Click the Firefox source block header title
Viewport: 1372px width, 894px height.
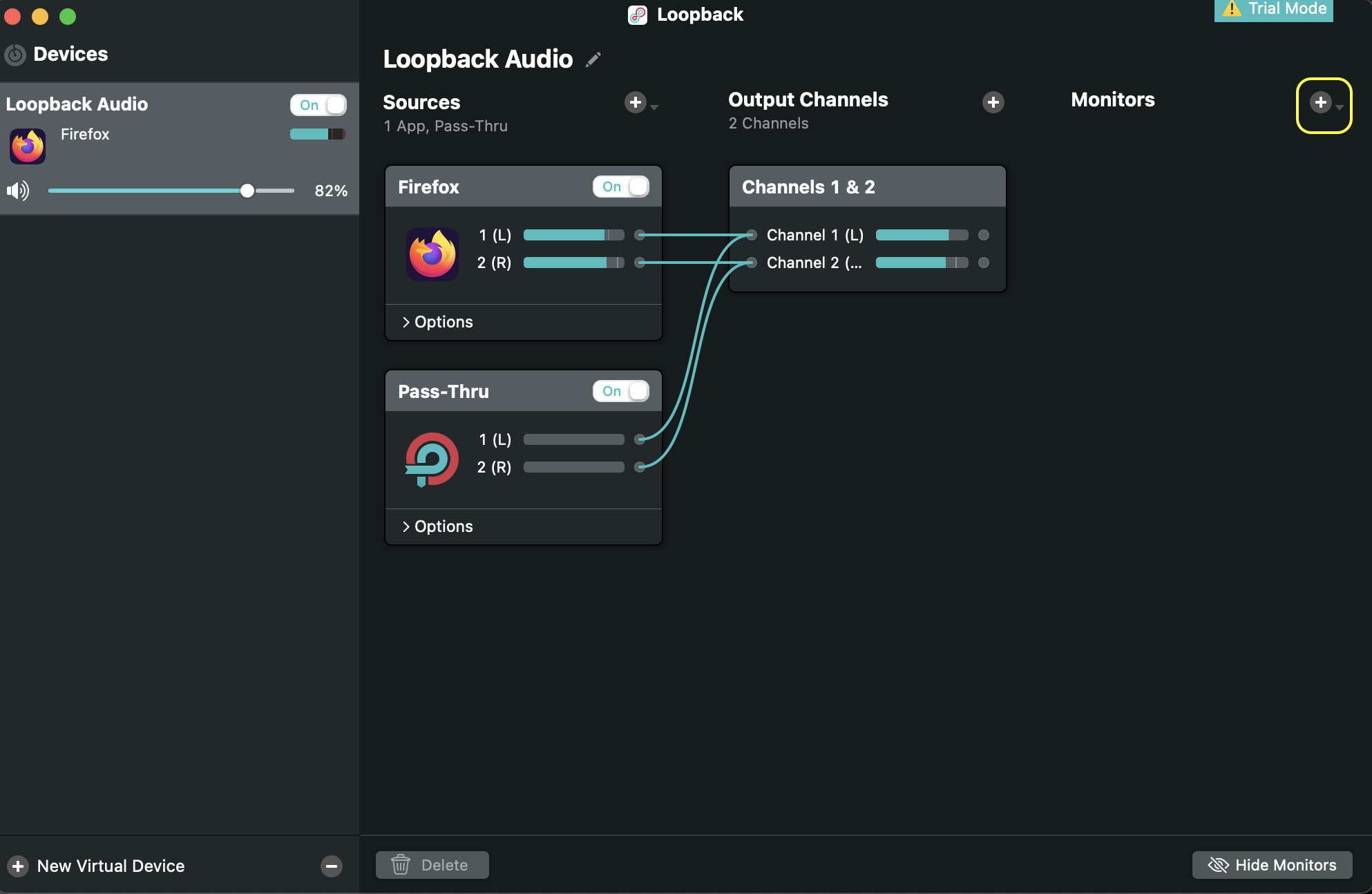[428, 187]
